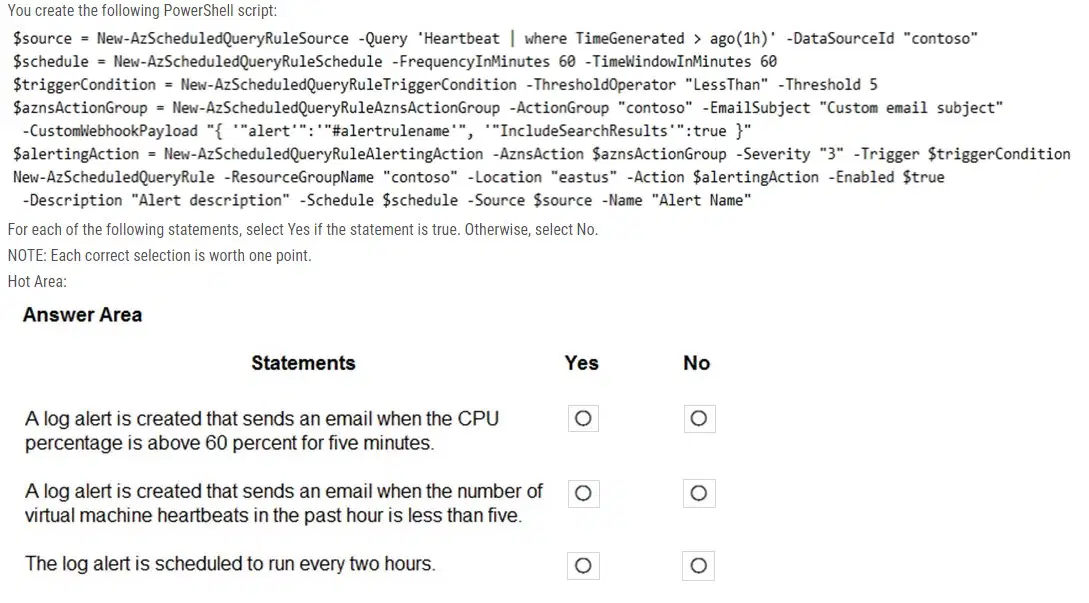Click the Answer Area heading
1089x603 pixels.
point(83,315)
